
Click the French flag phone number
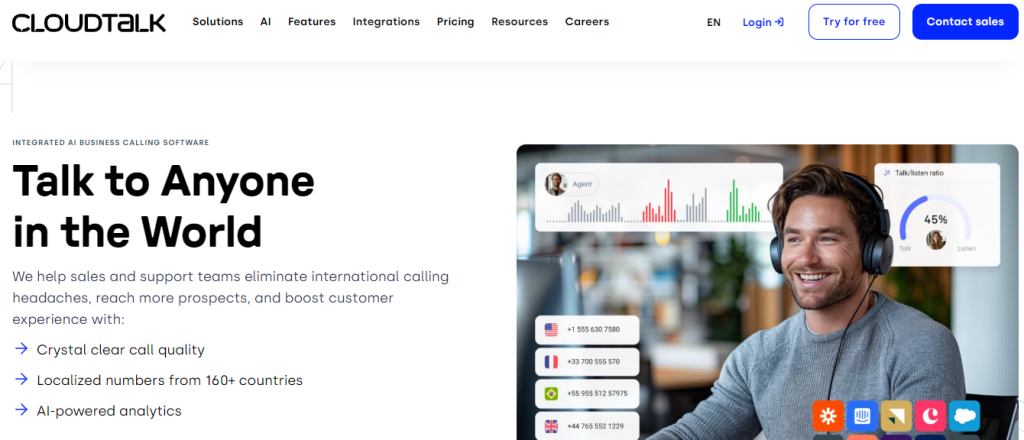(x=587, y=361)
